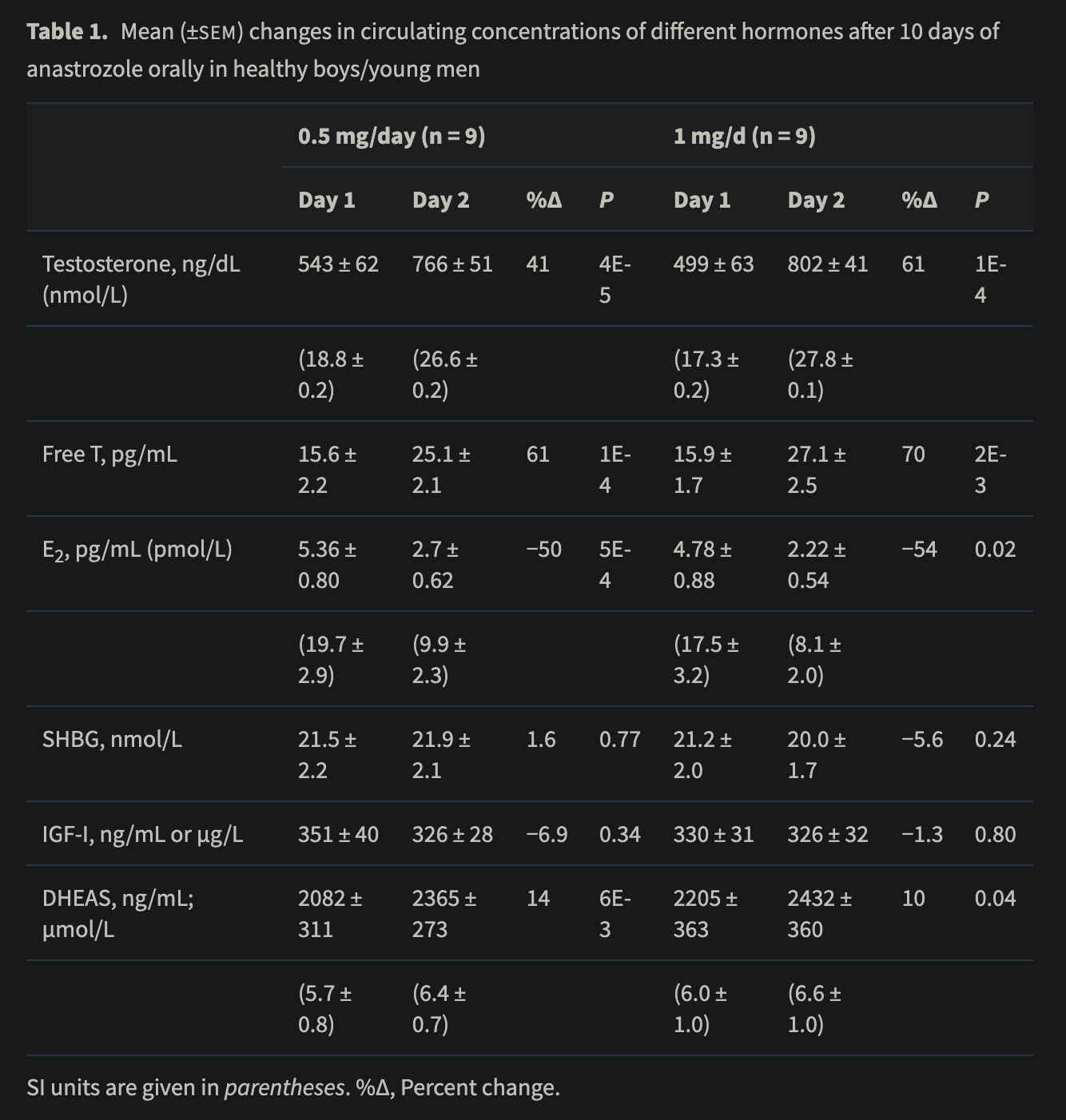Click the Table 1 caption label
Viewport: 1066px width, 1120px height.
click(x=67, y=31)
